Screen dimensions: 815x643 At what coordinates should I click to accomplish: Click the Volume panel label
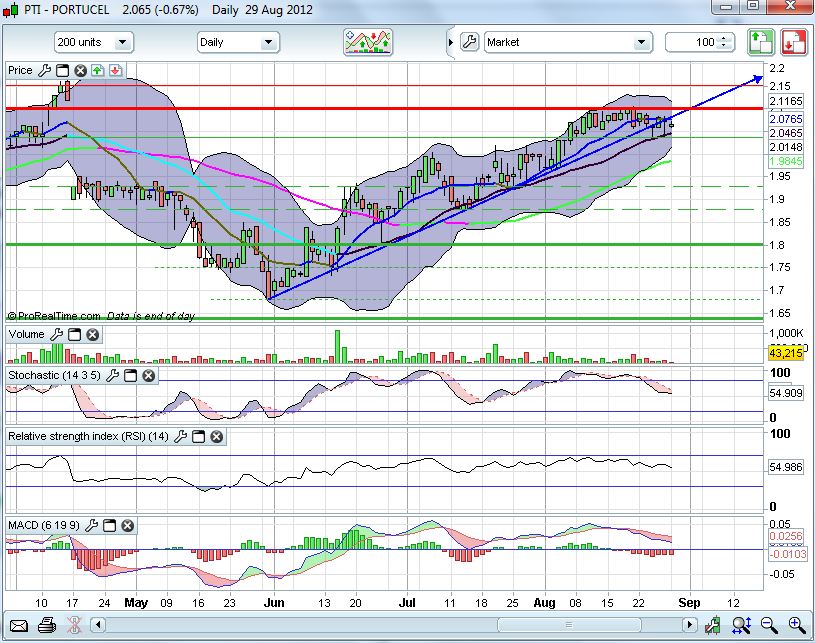pos(27,334)
